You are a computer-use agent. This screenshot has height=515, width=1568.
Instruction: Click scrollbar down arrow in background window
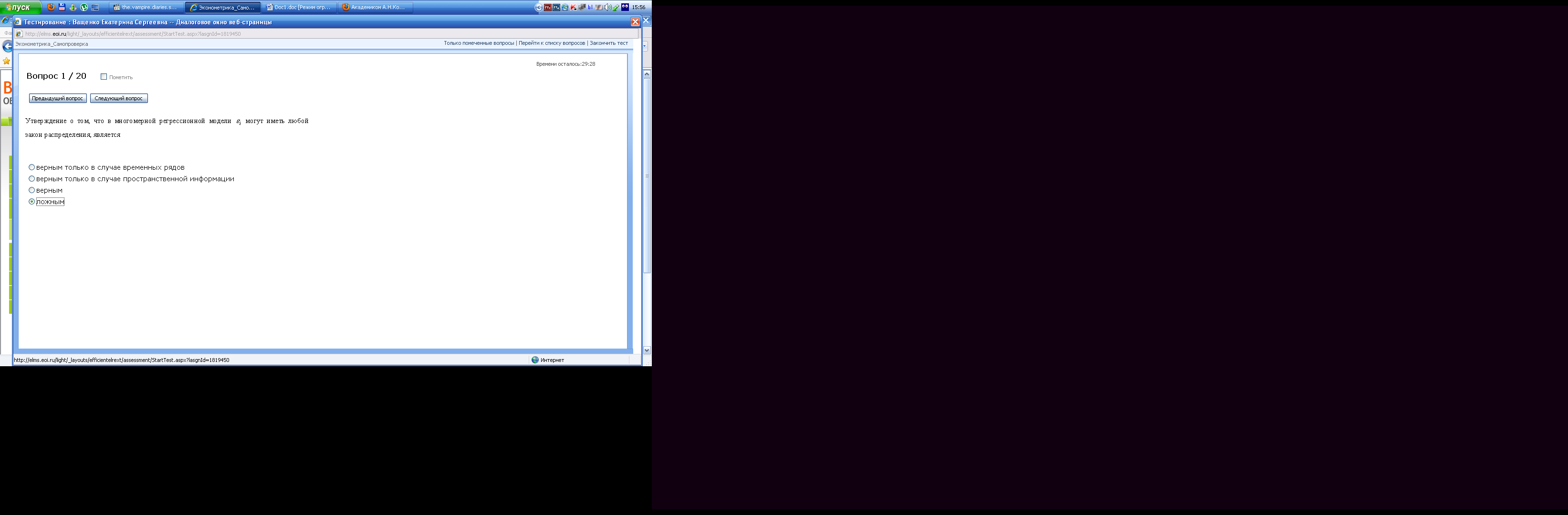tap(647, 350)
